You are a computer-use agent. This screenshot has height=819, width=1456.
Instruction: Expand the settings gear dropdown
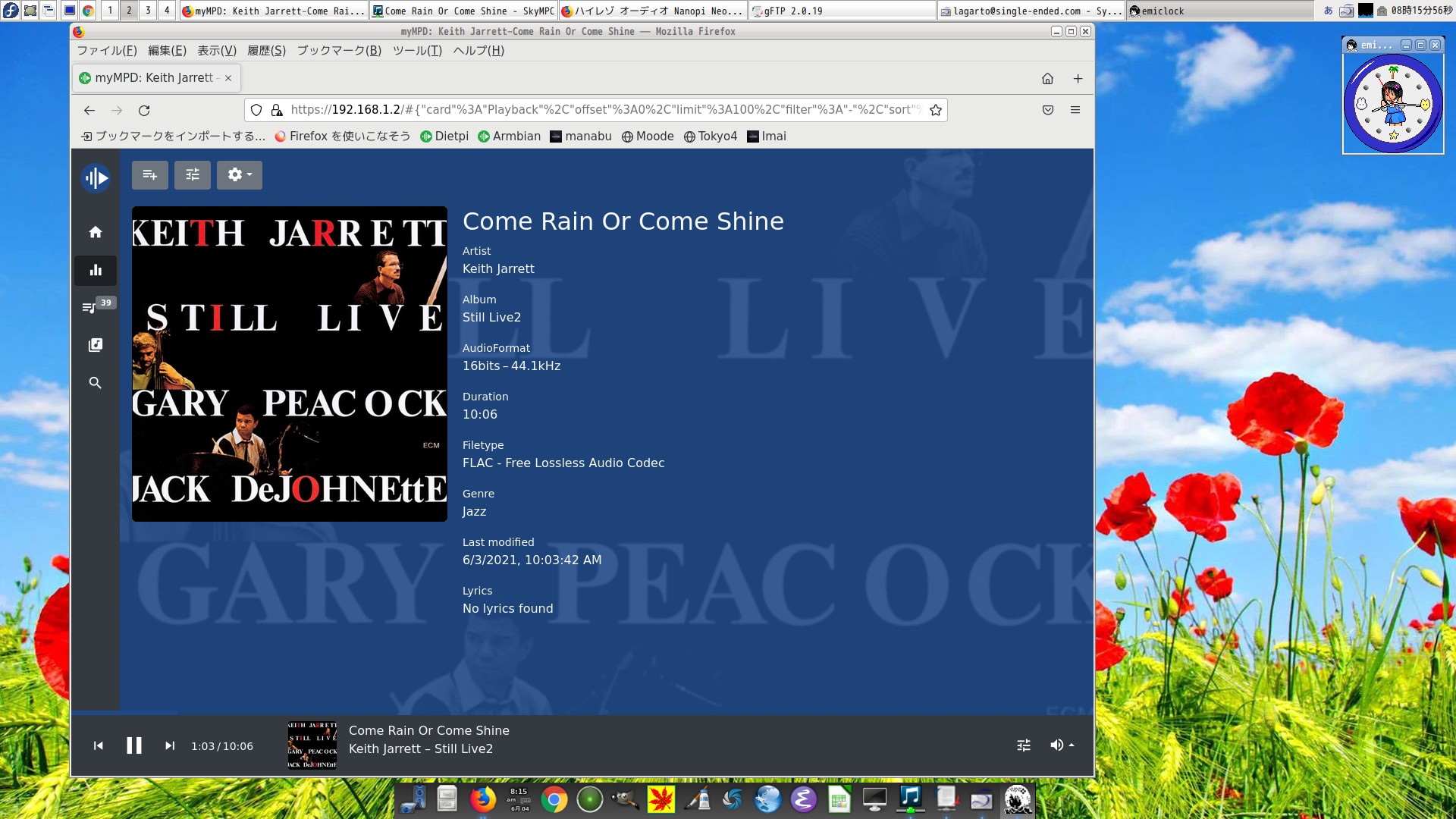(240, 175)
